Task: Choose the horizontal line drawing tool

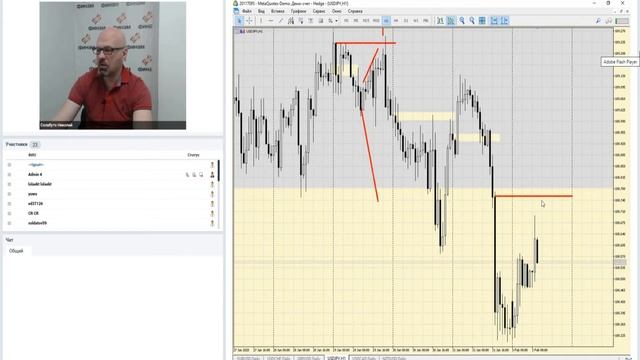Action: 271,21
